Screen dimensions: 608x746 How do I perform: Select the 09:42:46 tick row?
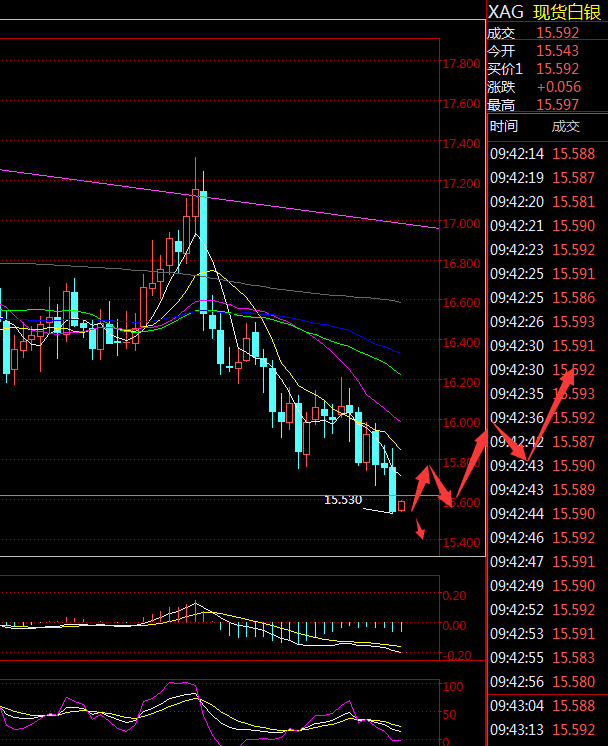pyautogui.click(x=543, y=538)
